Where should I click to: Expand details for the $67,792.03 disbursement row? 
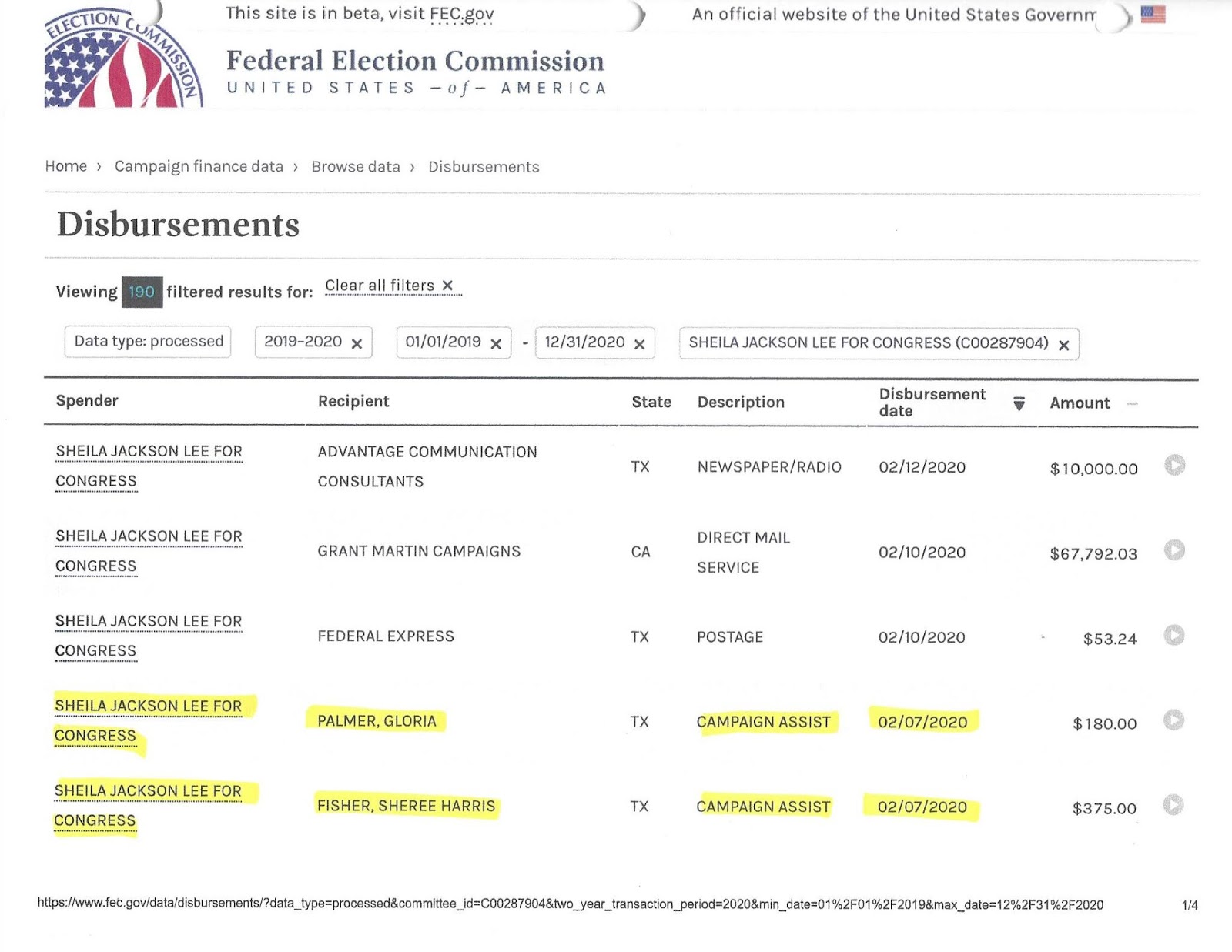[x=1174, y=550]
